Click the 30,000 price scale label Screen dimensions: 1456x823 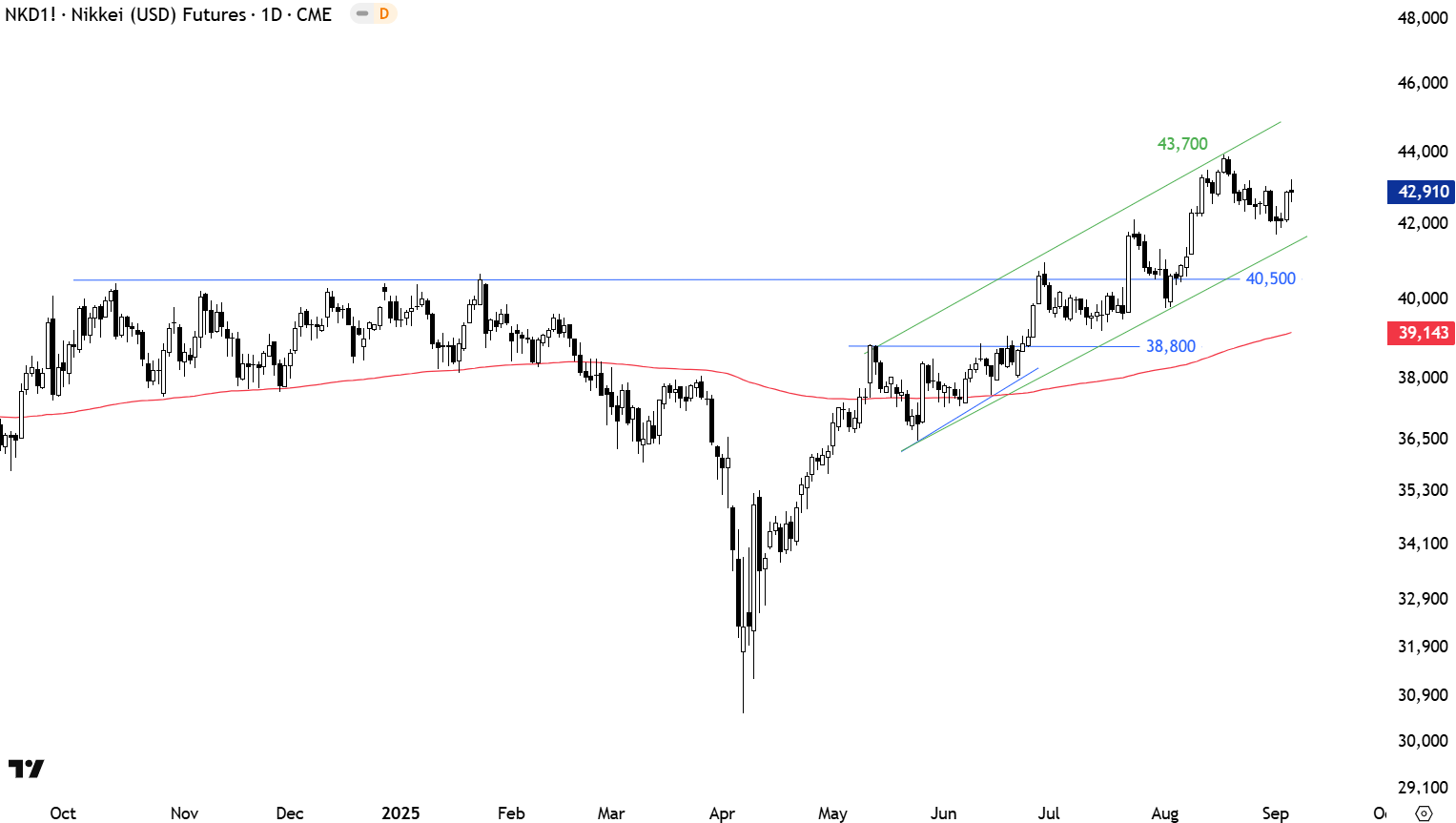point(1422,741)
